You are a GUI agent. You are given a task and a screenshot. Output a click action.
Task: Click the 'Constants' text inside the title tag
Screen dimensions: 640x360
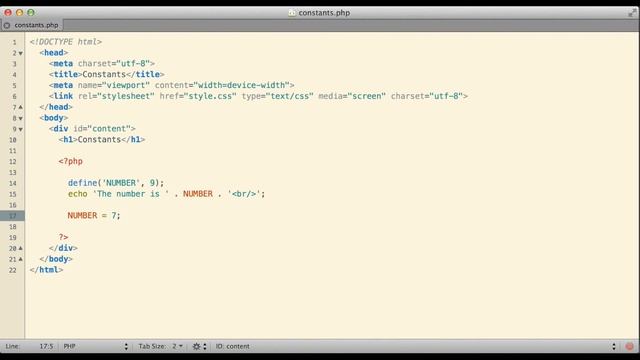[x=104, y=74]
